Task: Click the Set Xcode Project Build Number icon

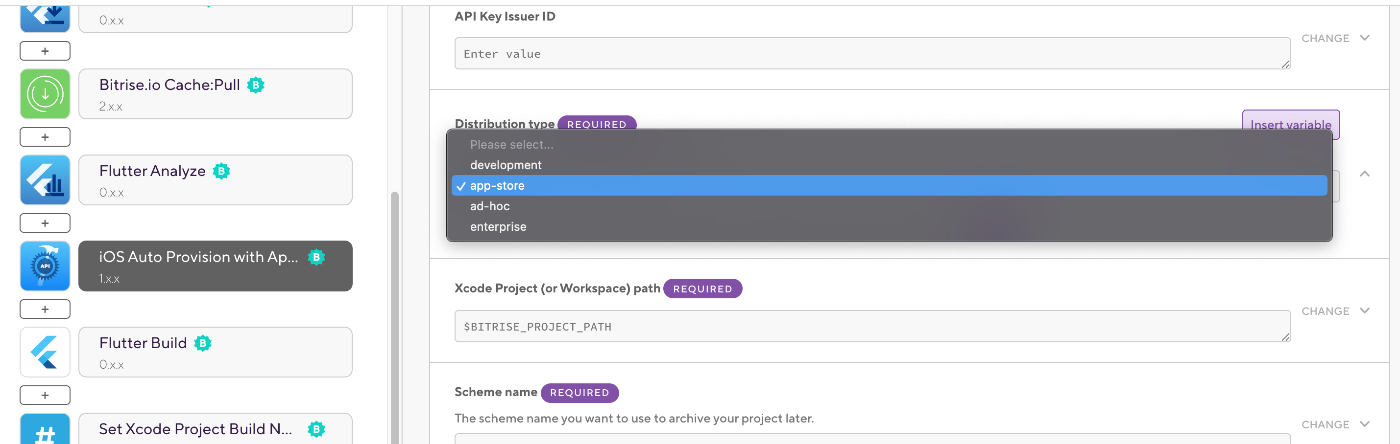Action: click(x=45, y=429)
